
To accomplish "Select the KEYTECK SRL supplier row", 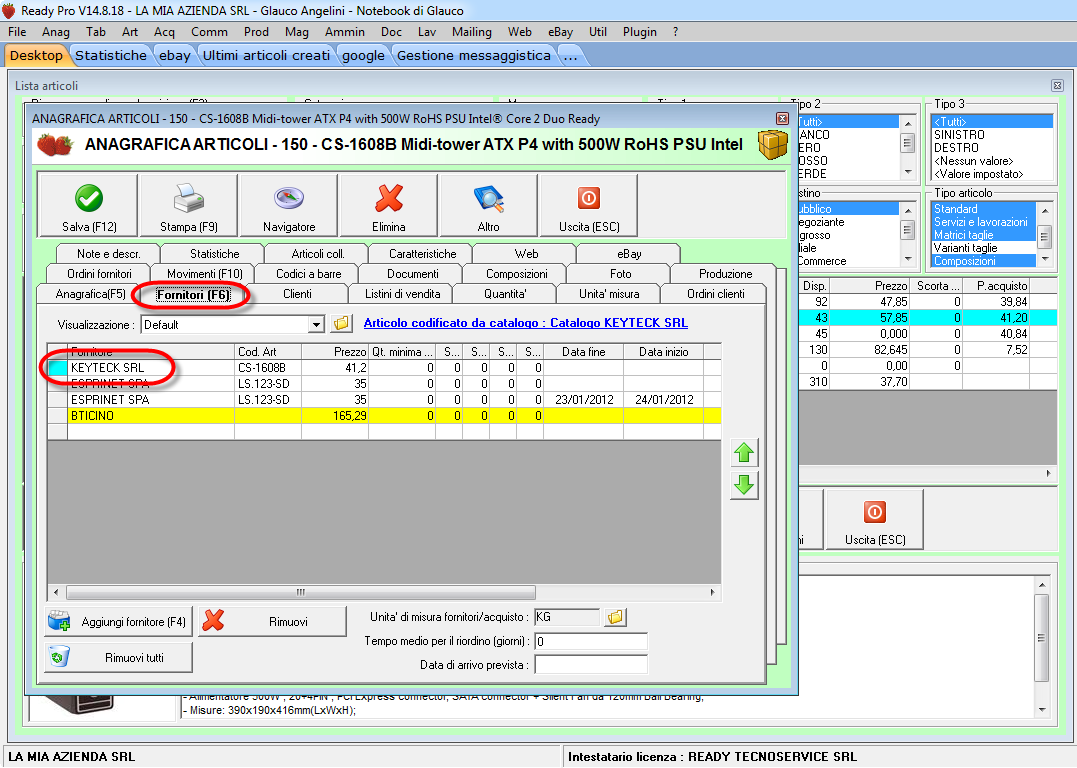I will [x=384, y=368].
